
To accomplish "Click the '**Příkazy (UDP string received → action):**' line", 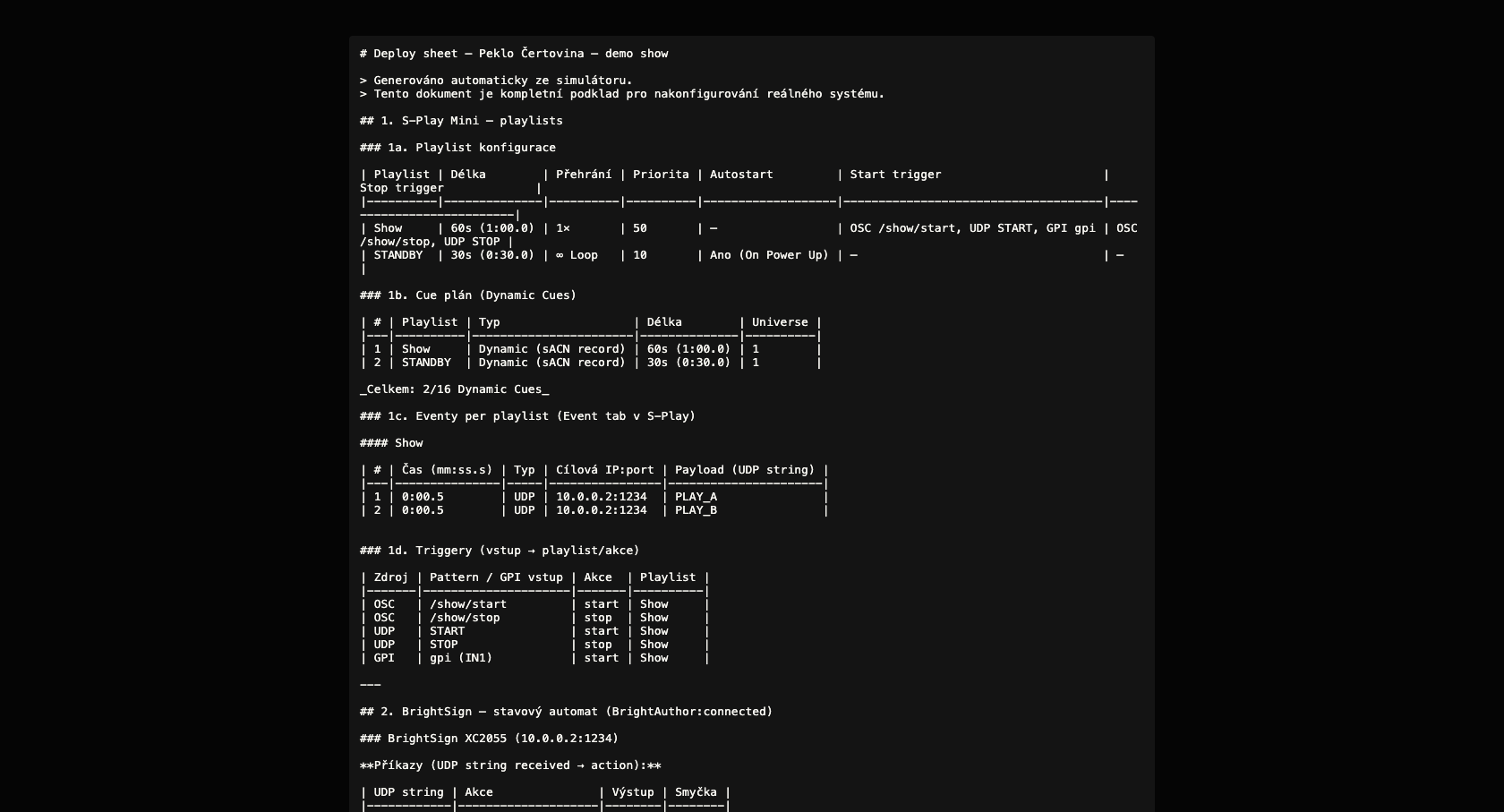I will click(510, 765).
